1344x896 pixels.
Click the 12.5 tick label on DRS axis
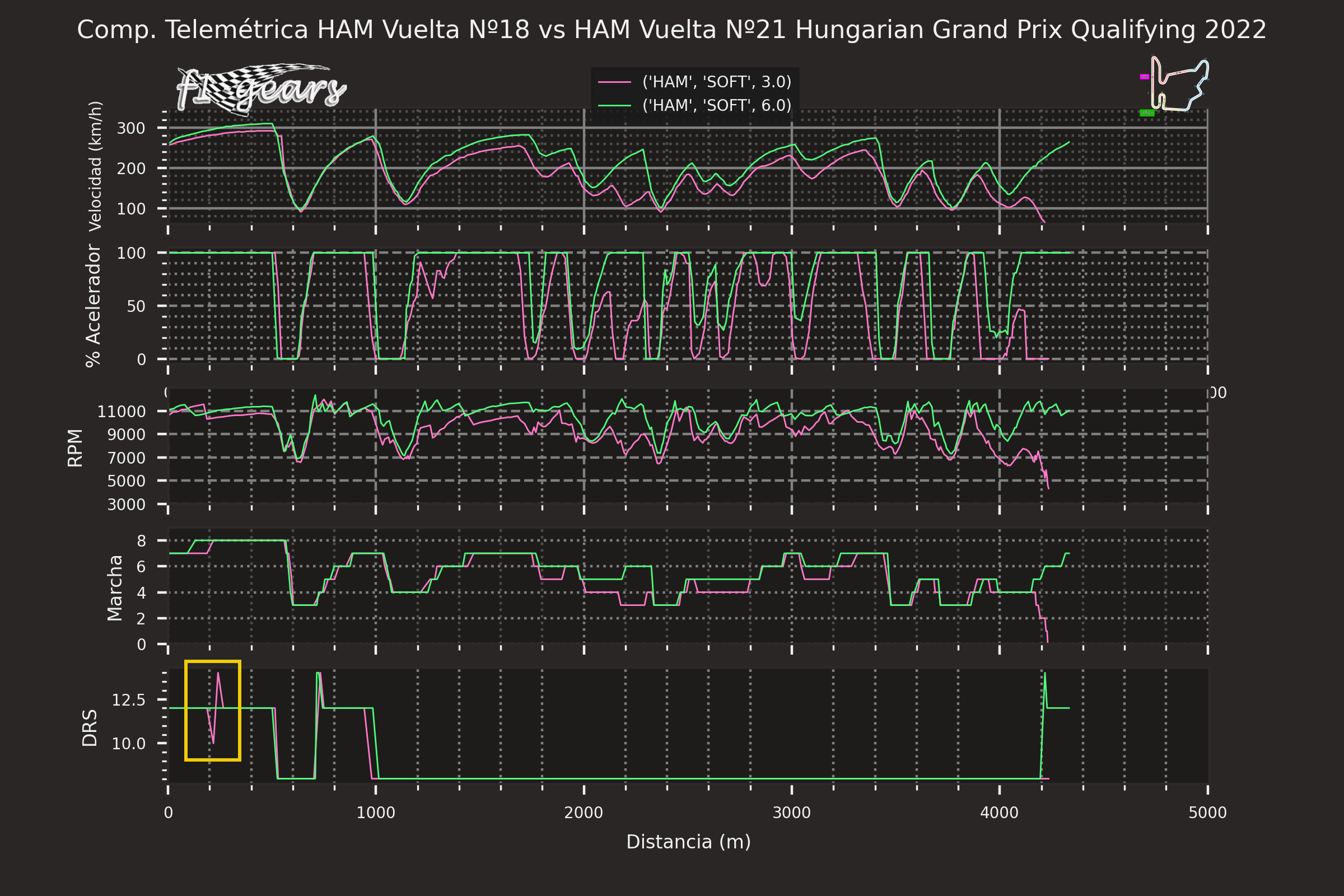[128, 700]
